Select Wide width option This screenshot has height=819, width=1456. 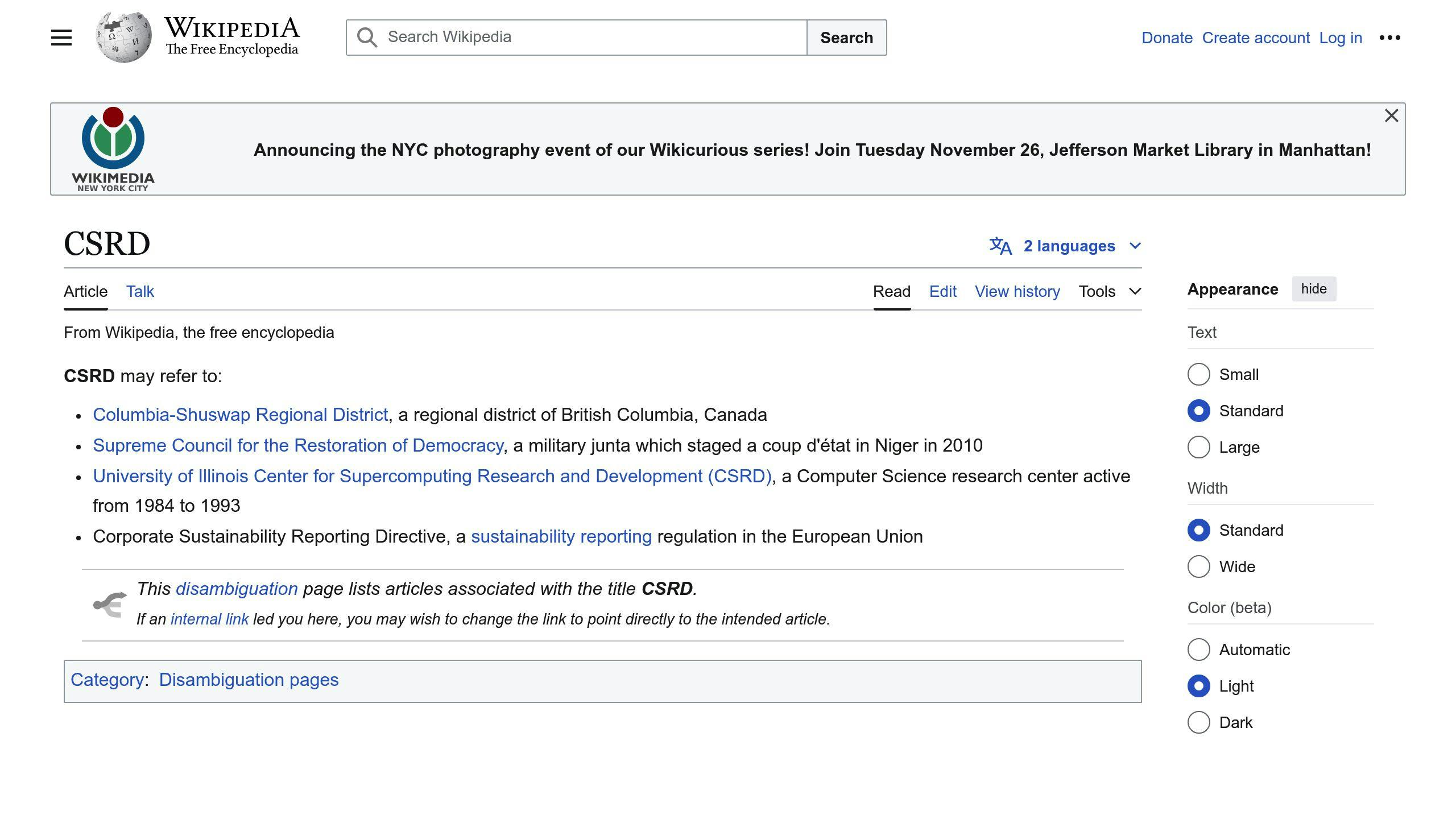tap(1198, 566)
